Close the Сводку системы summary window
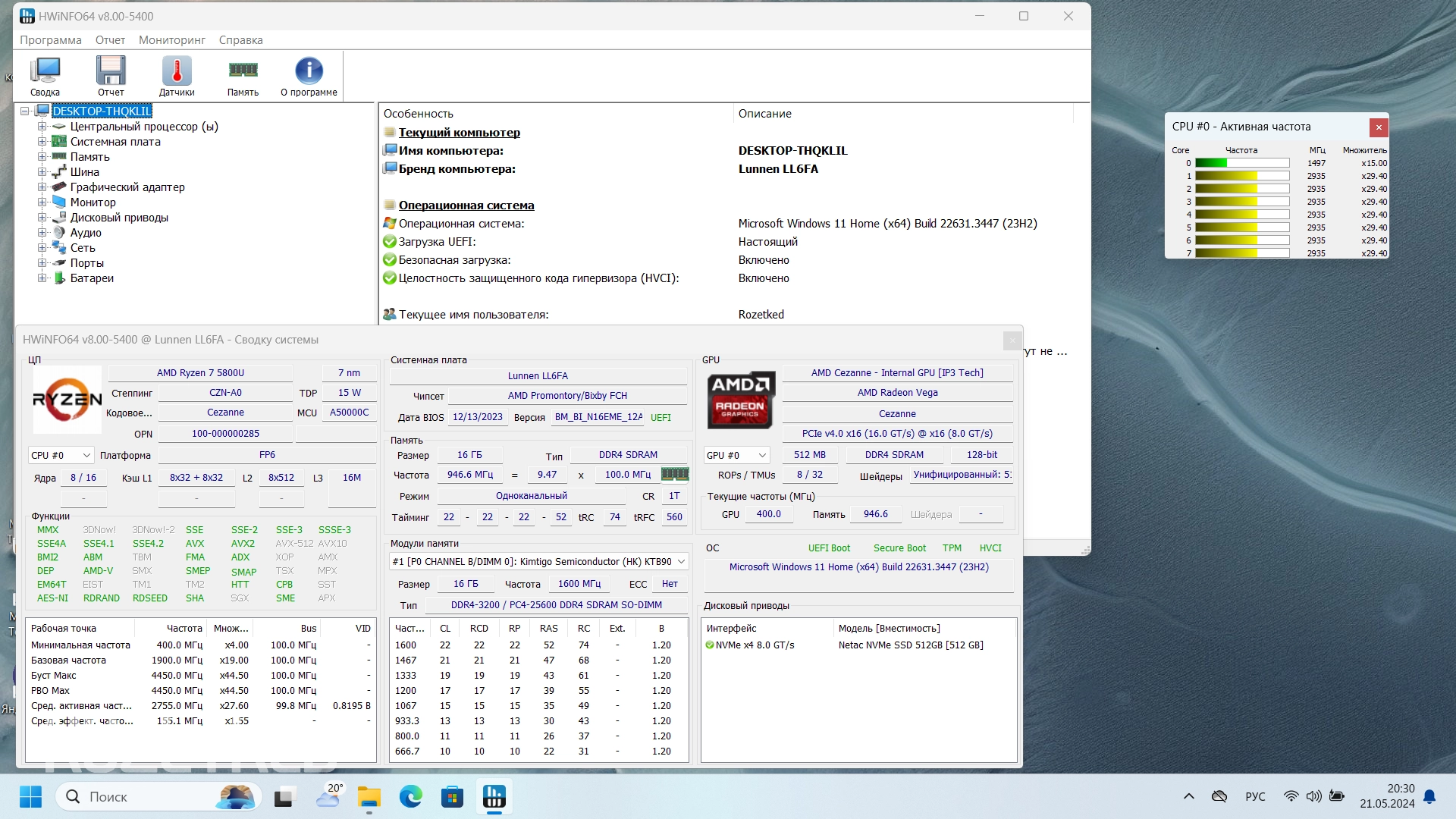The image size is (1456, 819). (1012, 340)
